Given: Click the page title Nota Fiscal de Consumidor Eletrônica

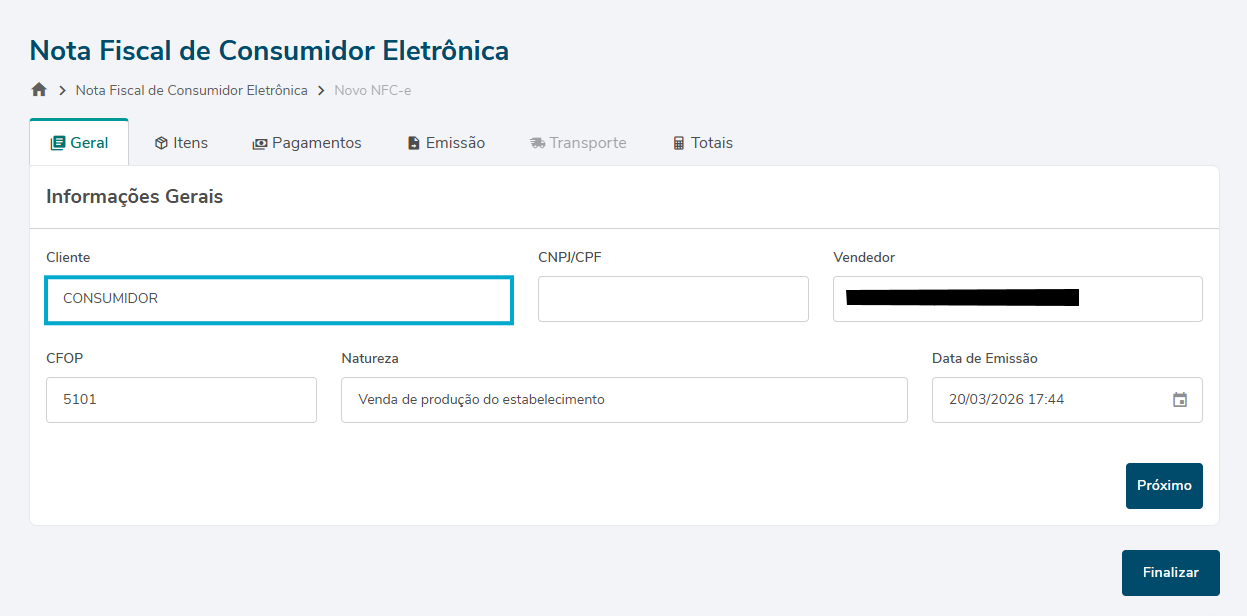Looking at the screenshot, I should point(269,50).
